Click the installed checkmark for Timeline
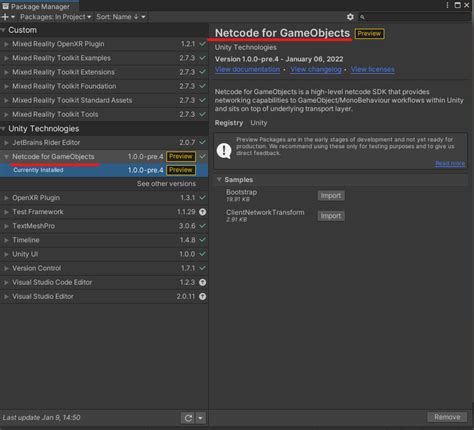 coord(202,240)
